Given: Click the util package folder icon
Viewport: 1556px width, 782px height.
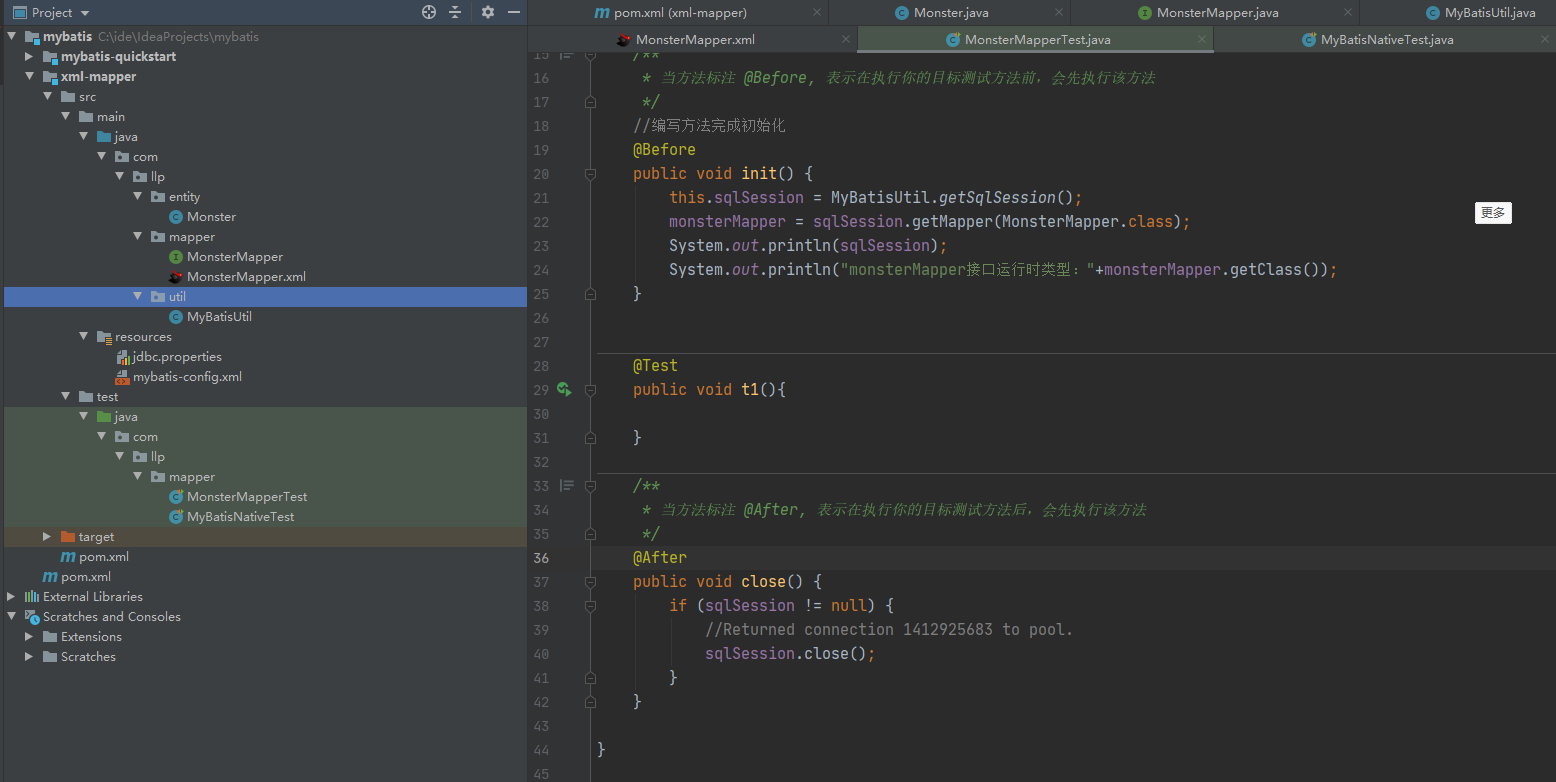Looking at the screenshot, I should pyautogui.click(x=158, y=296).
